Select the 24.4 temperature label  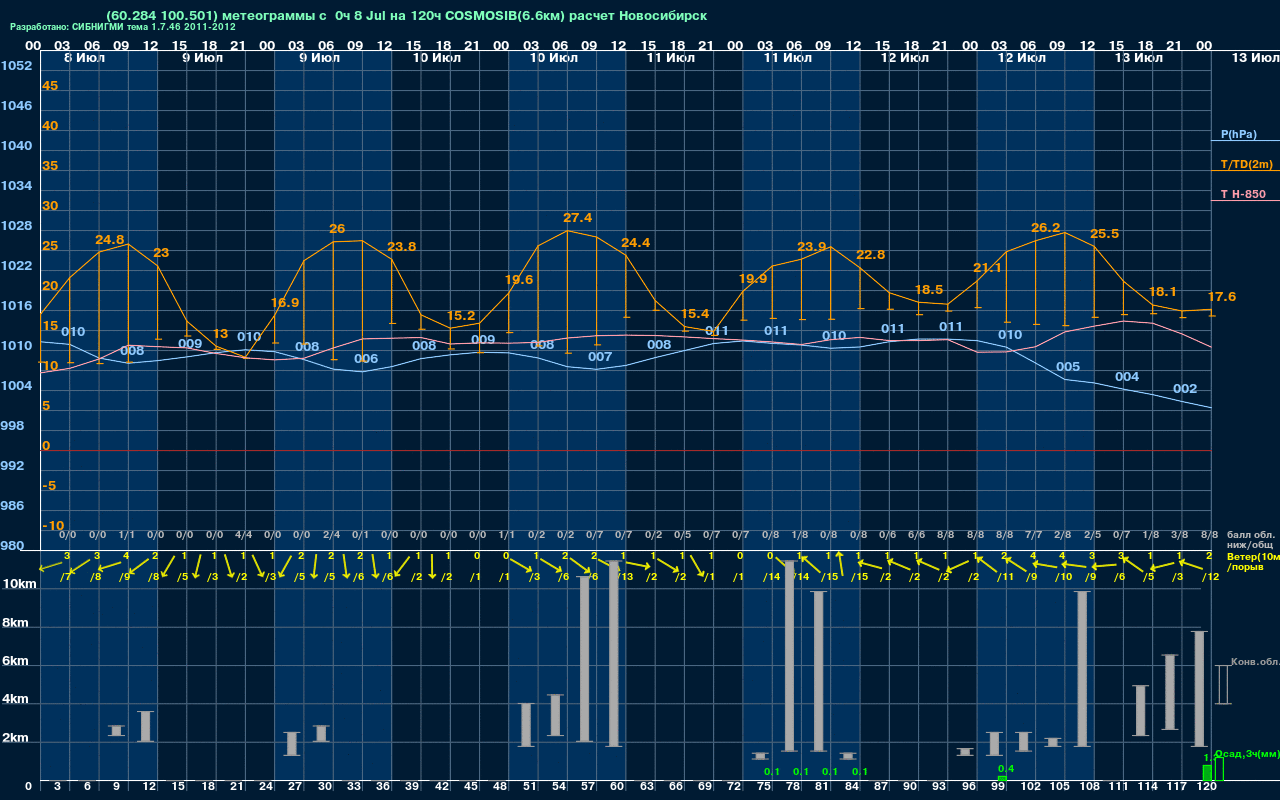tap(636, 243)
